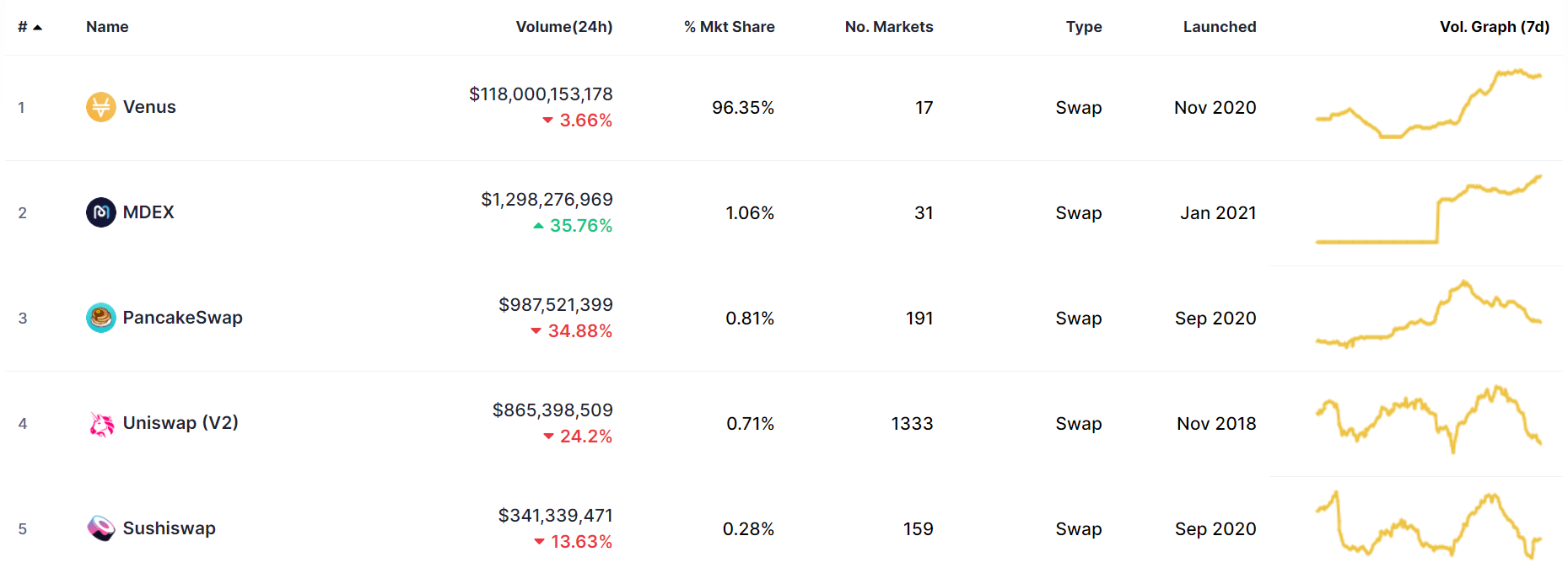Image resolution: width=1568 pixels, height=568 pixels.
Task: Click MDEX volume $1,298,276,969
Action: point(547,200)
